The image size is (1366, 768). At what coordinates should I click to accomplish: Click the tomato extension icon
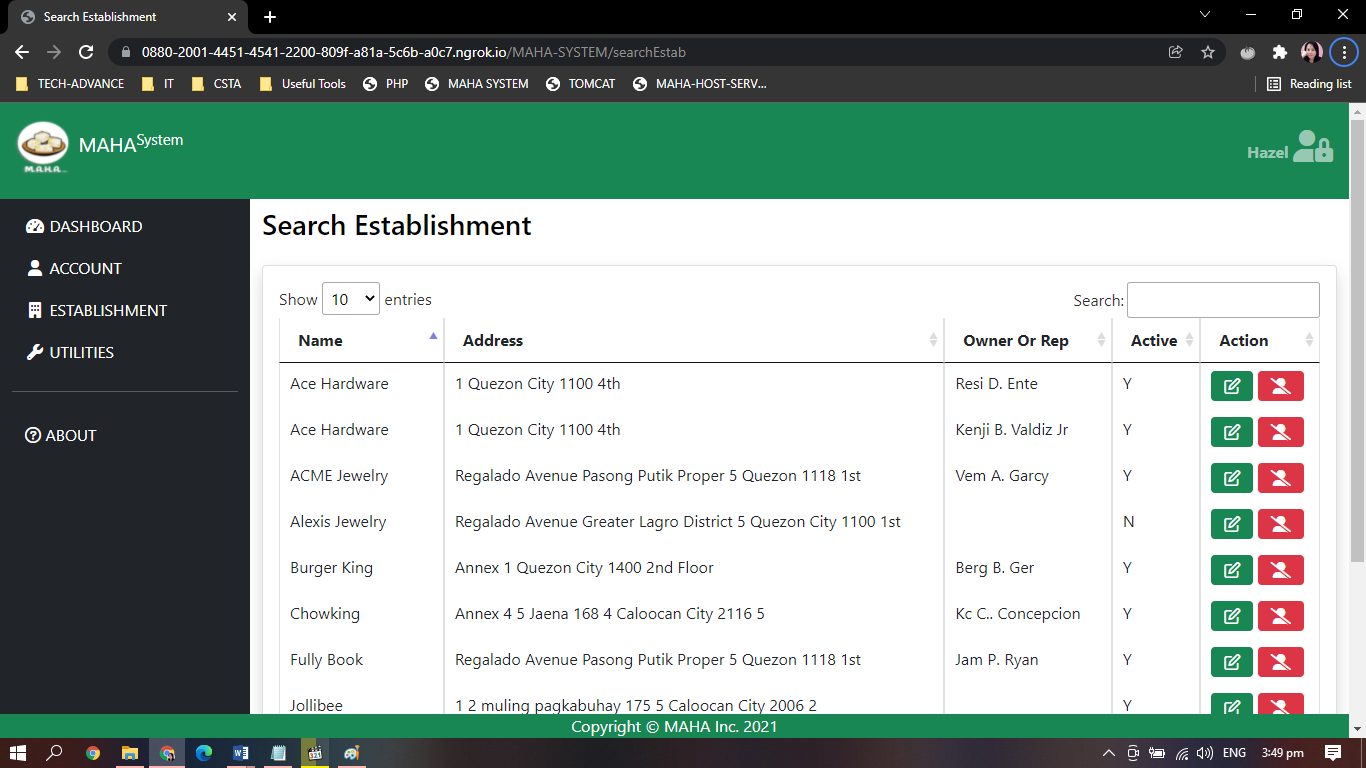point(1247,52)
